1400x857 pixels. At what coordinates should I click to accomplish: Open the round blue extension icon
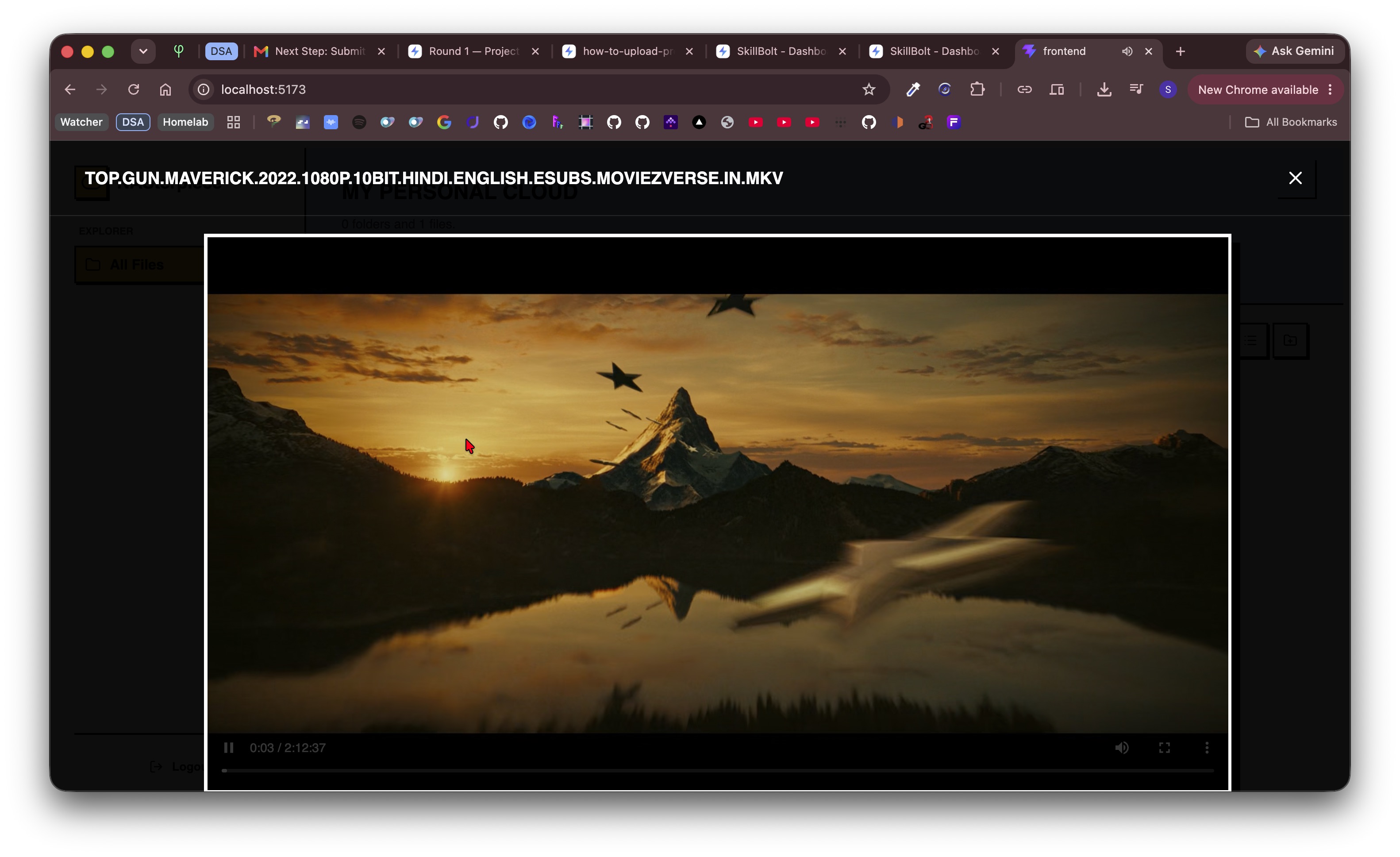[944, 89]
